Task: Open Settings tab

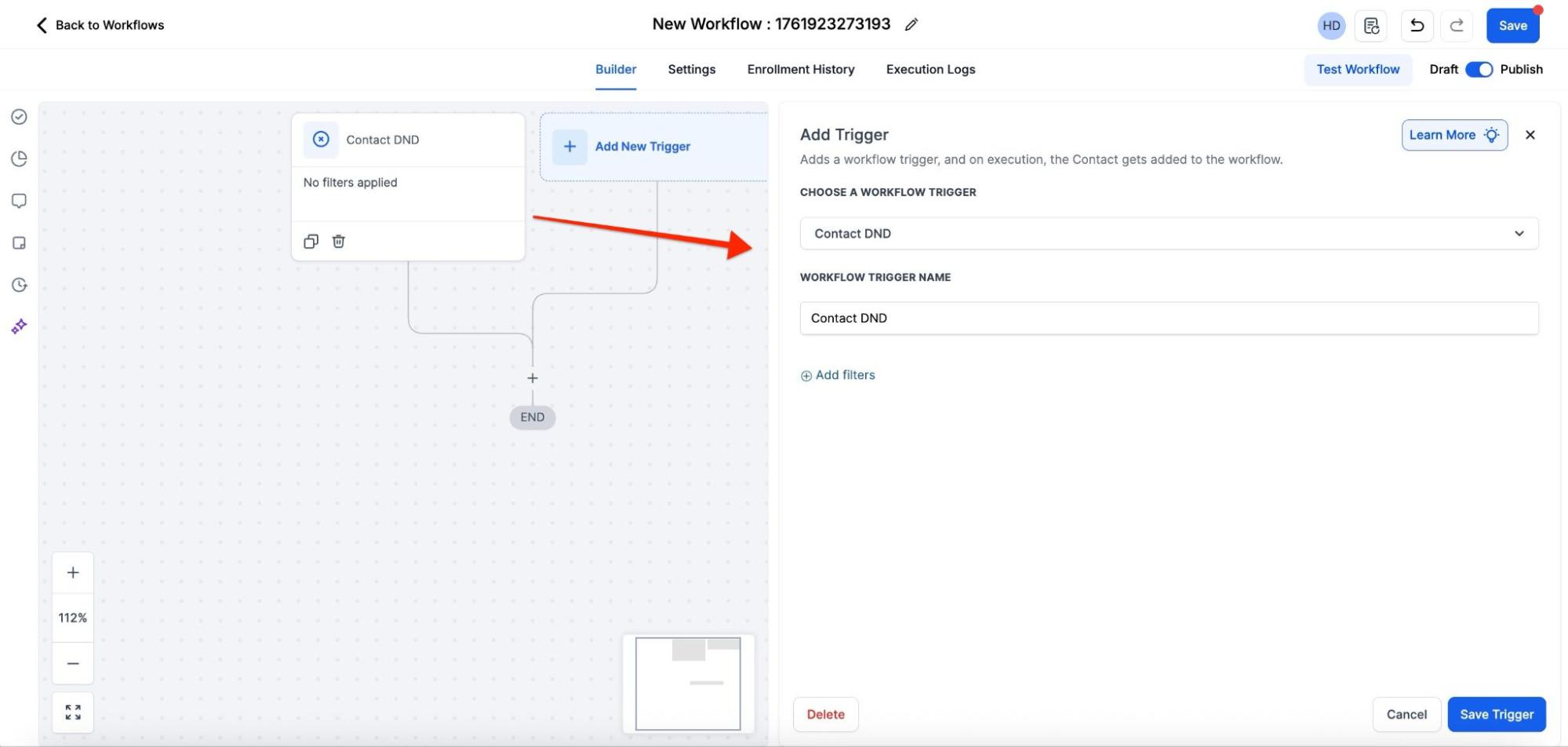Action: 691,69
